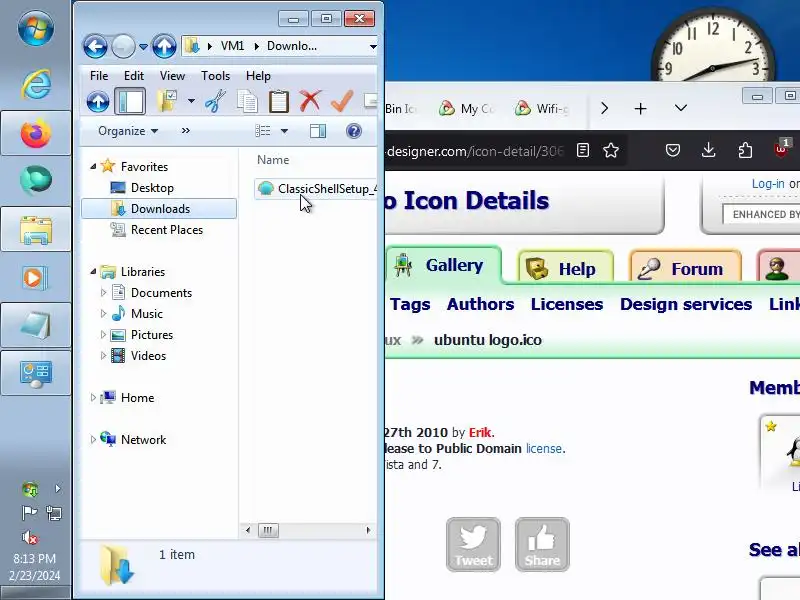Viewport: 800px width, 600px height.
Task: Open the View menu
Action: point(172,76)
